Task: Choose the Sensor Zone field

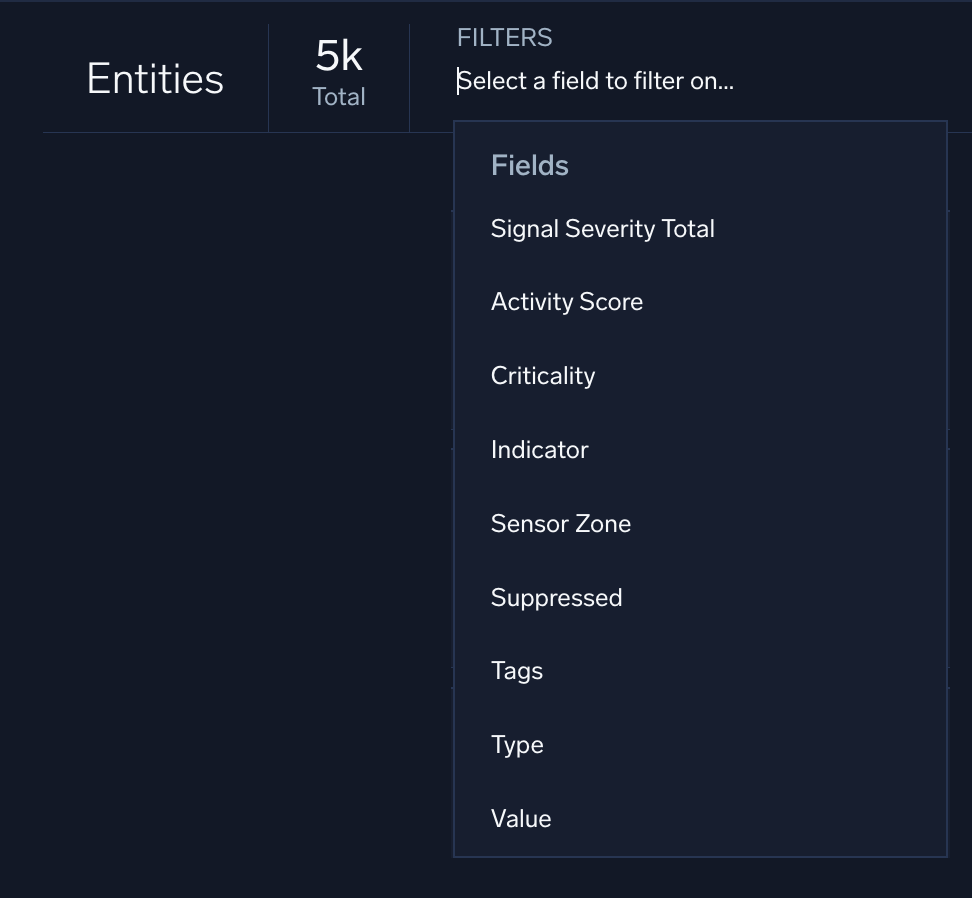Action: click(560, 524)
